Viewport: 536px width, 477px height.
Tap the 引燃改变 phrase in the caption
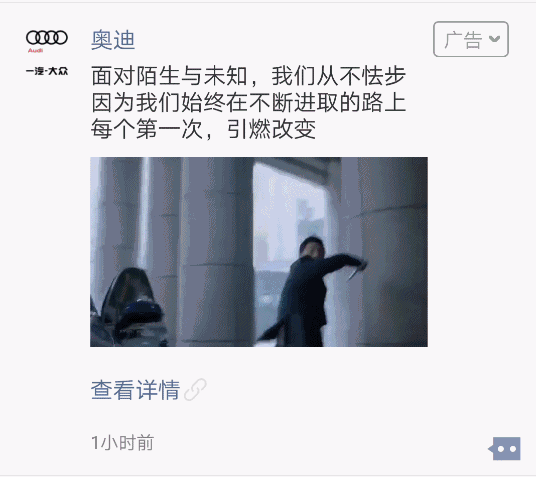271,129
